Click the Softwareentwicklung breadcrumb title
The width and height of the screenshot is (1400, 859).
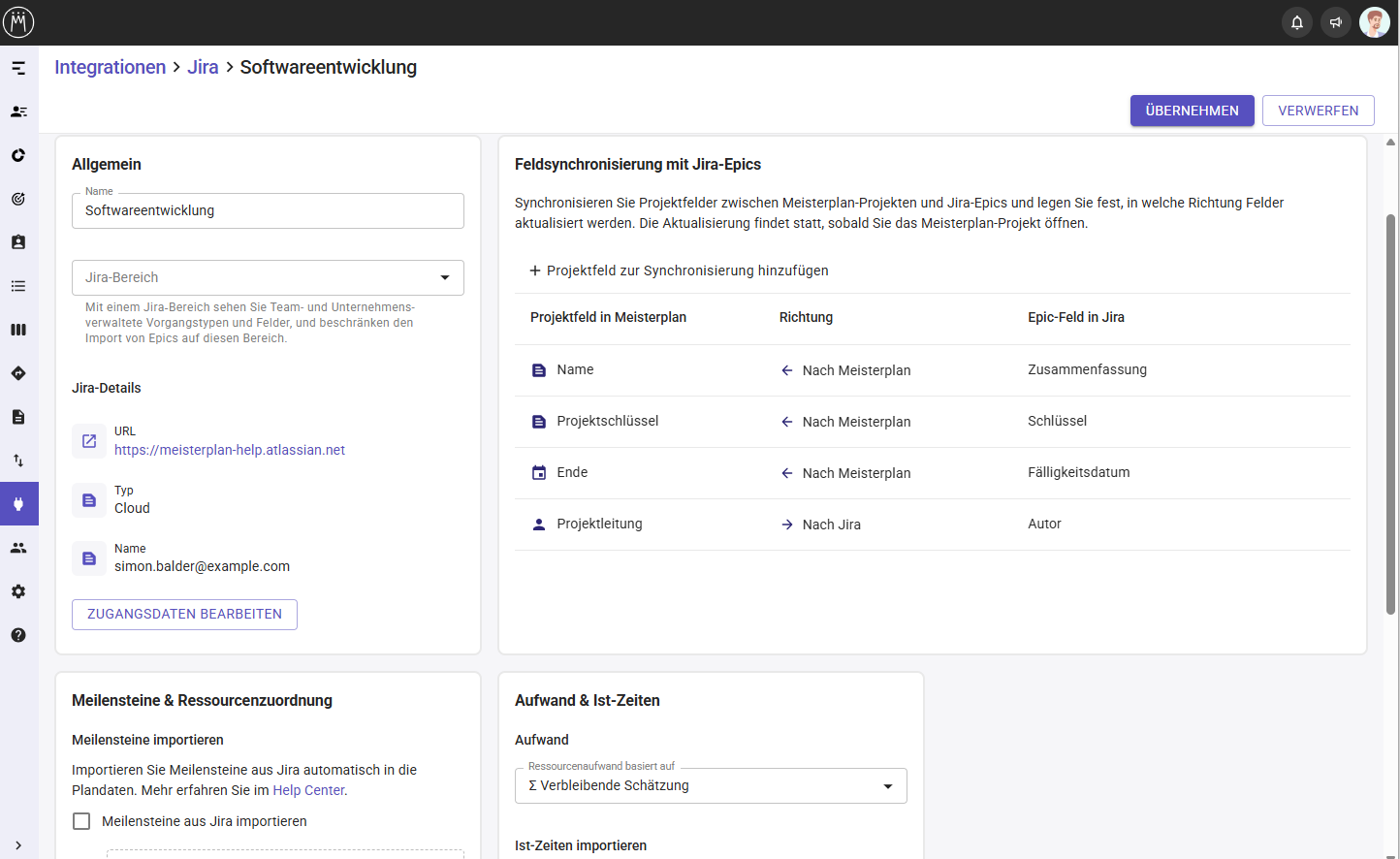point(329,67)
